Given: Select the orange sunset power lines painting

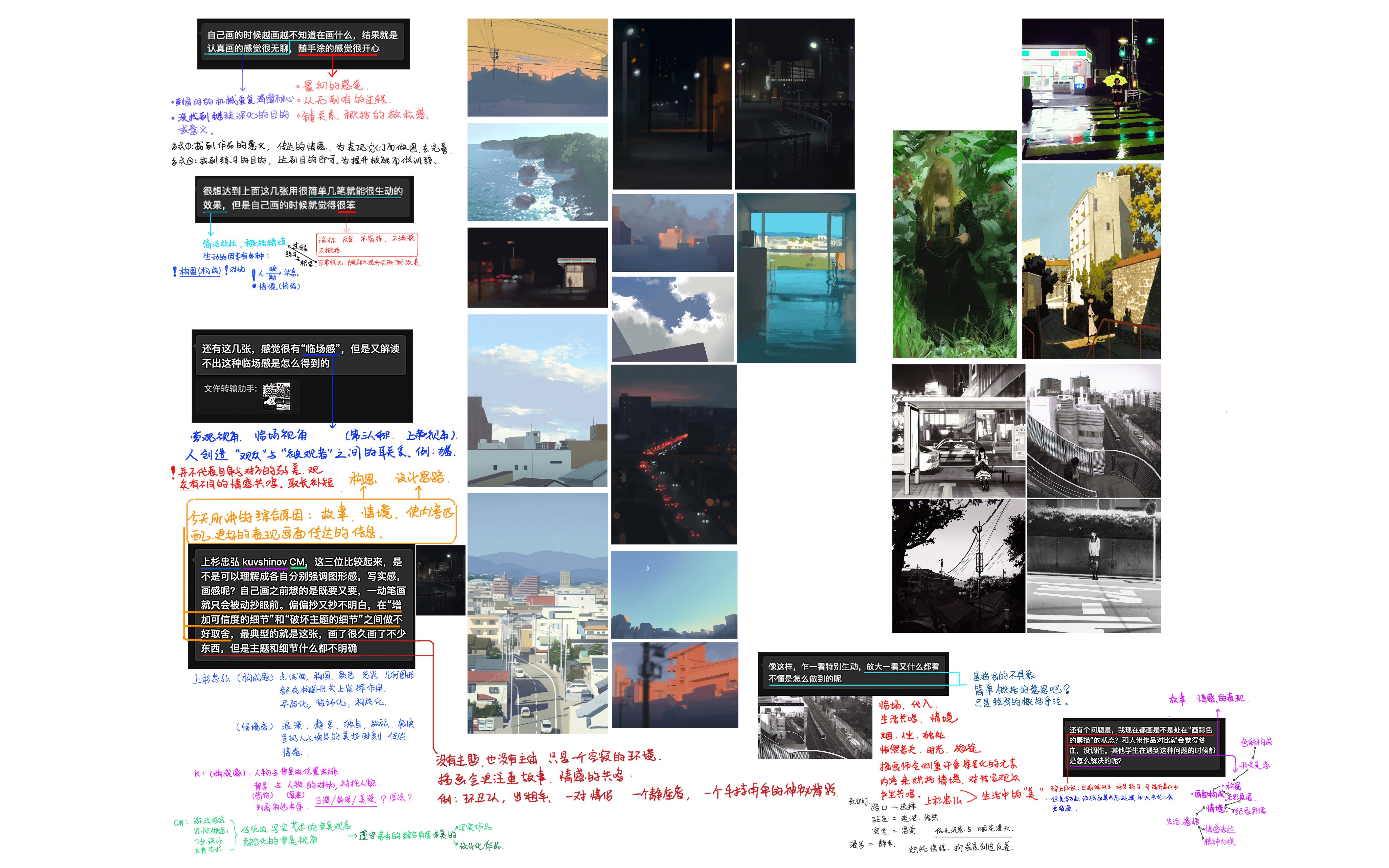Looking at the screenshot, I should [x=537, y=67].
